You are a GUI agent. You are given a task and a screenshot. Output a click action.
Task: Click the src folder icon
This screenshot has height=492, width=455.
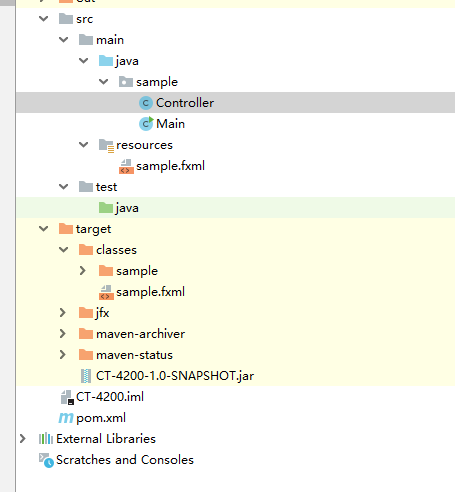[x=66, y=19]
